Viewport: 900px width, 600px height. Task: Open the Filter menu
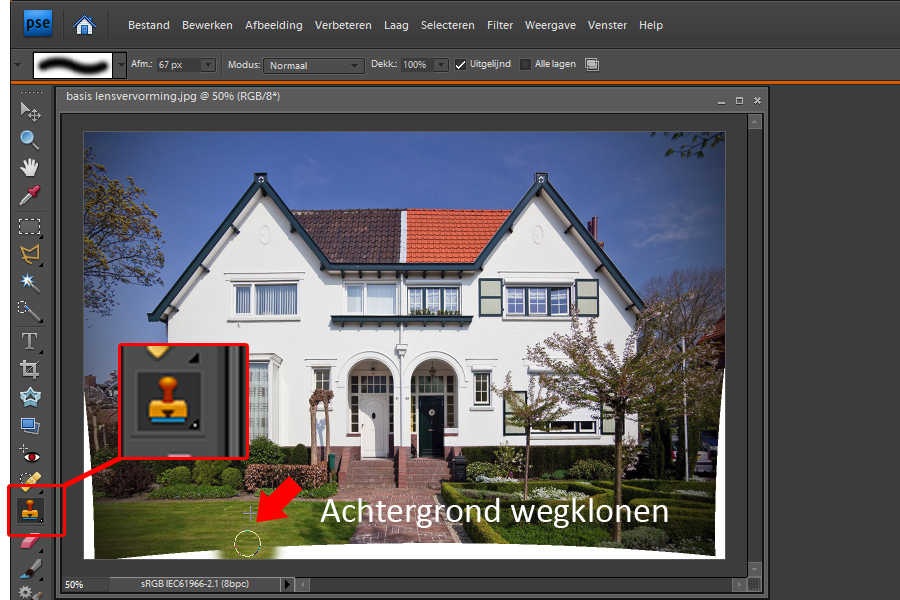pyautogui.click(x=499, y=25)
